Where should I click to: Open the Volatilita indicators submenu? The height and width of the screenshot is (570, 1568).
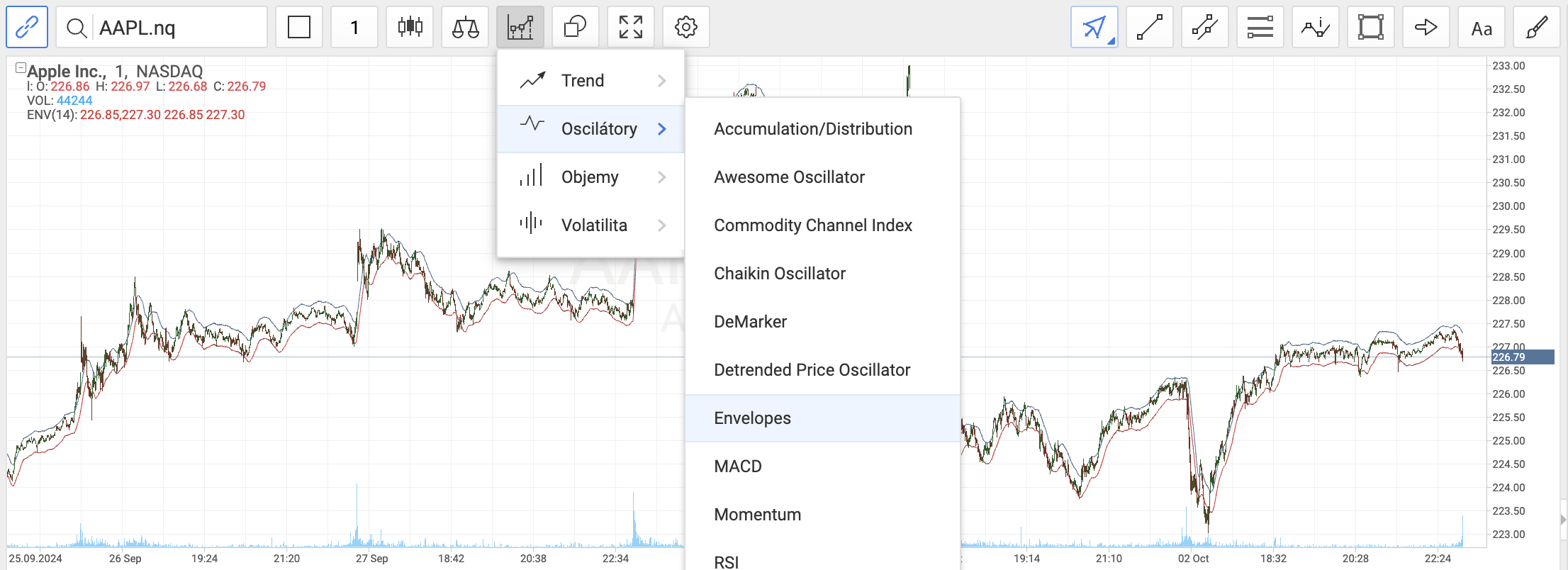(591, 225)
